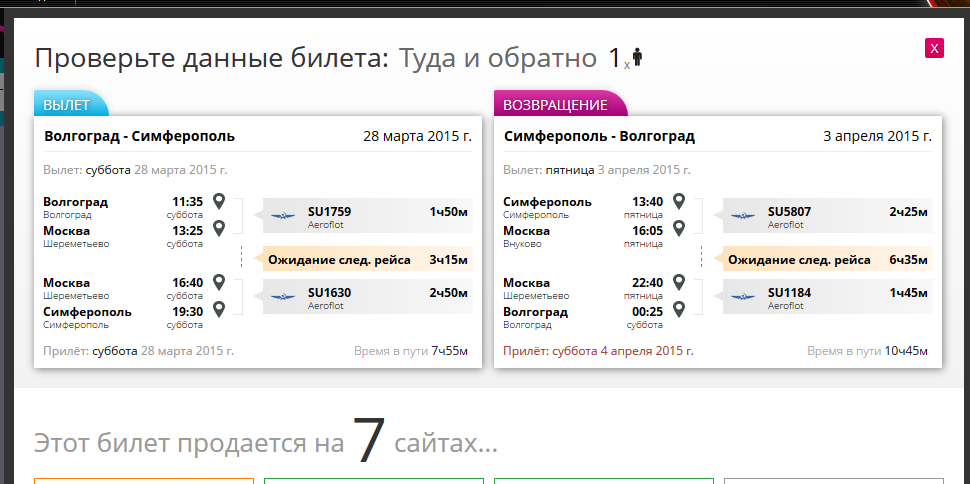Click the map pin next to Москва 16:40
This screenshot has height=484, width=970.
(x=219, y=283)
